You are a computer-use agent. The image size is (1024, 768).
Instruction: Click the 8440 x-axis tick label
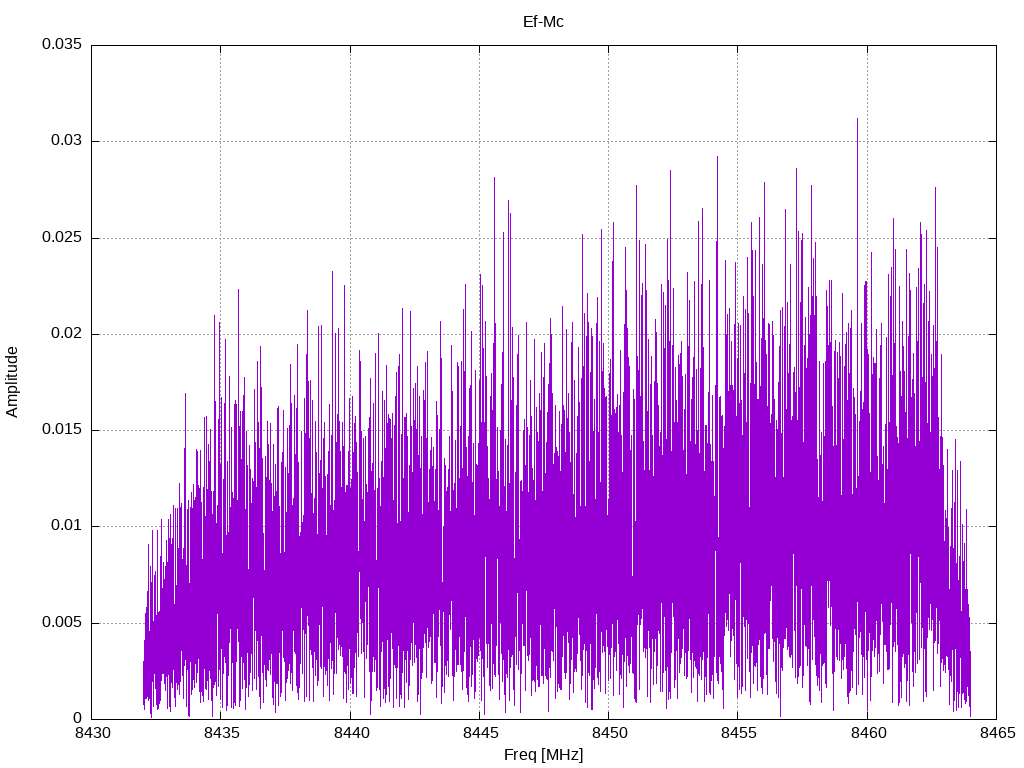pyautogui.click(x=351, y=733)
